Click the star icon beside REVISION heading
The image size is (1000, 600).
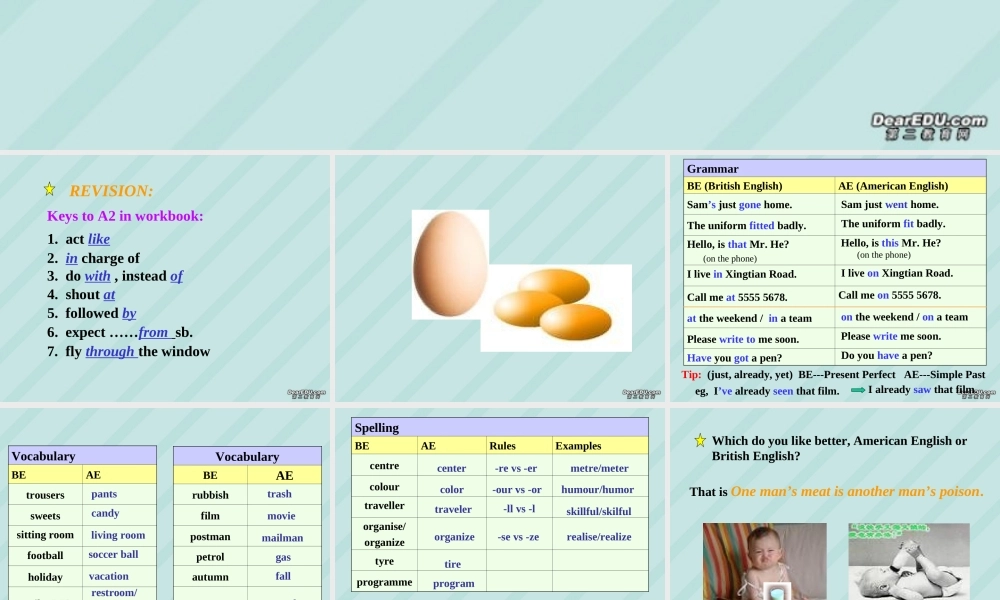[49, 189]
